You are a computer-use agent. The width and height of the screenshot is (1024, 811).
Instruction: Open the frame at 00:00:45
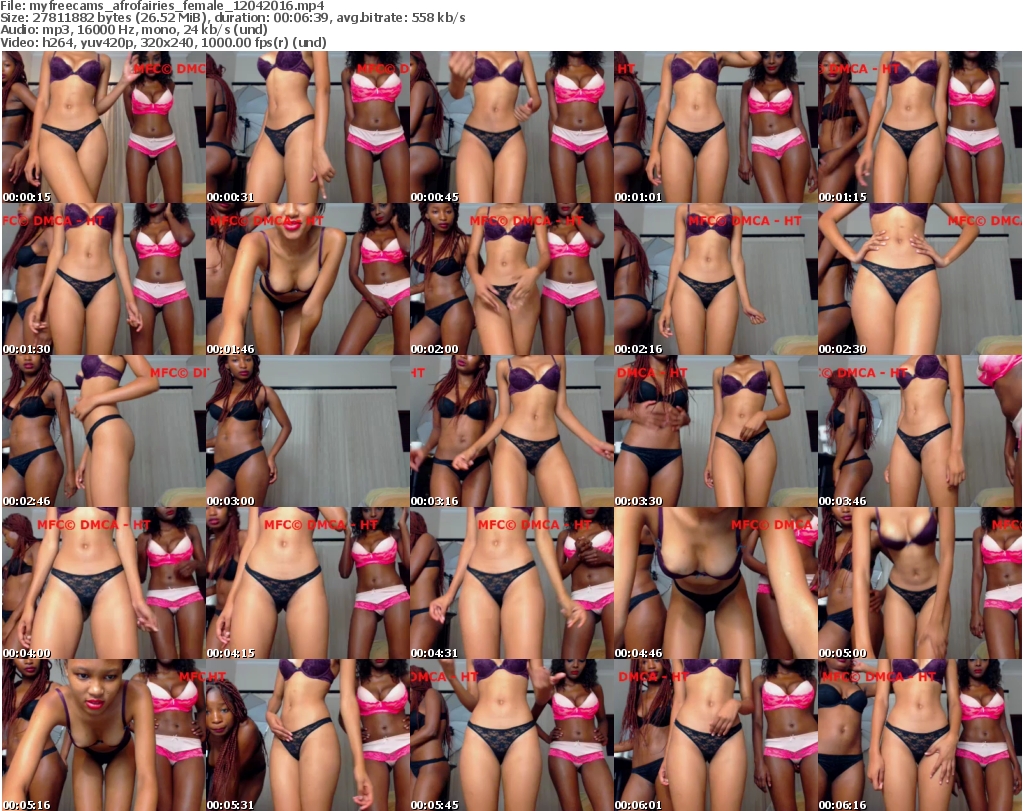tap(511, 127)
